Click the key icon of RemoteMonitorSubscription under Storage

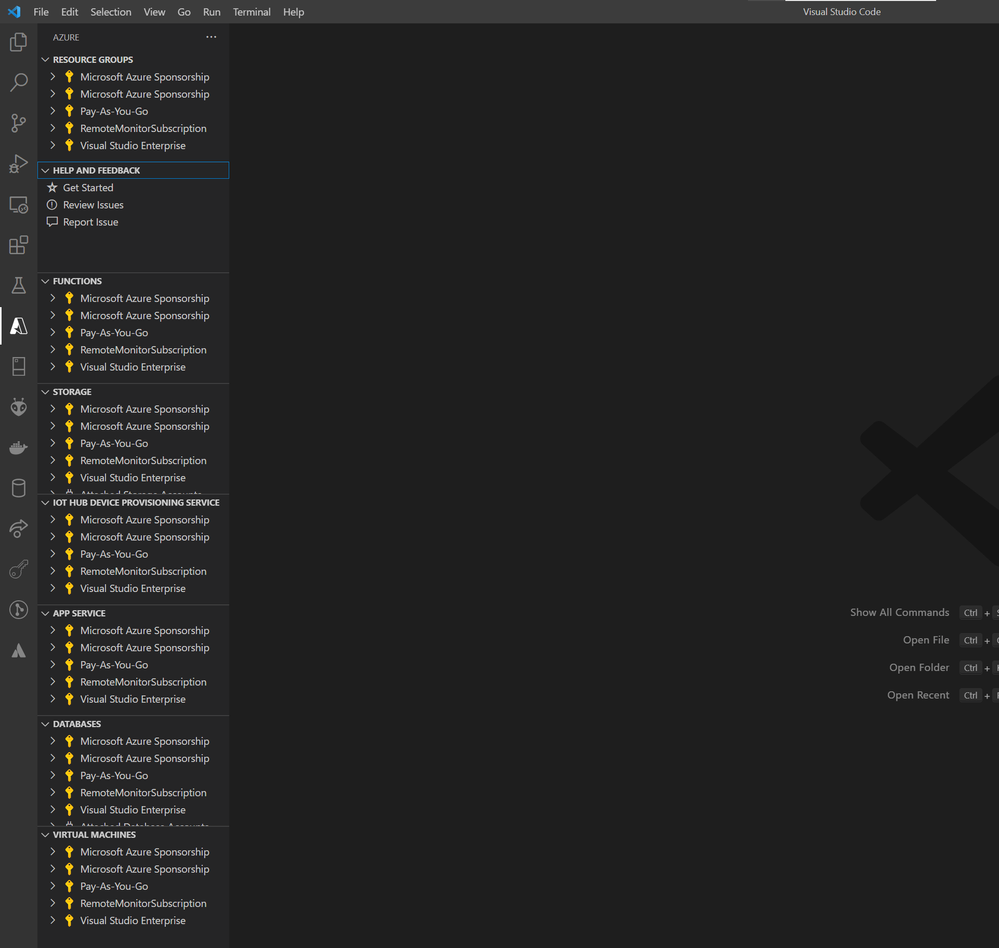[x=69, y=461]
